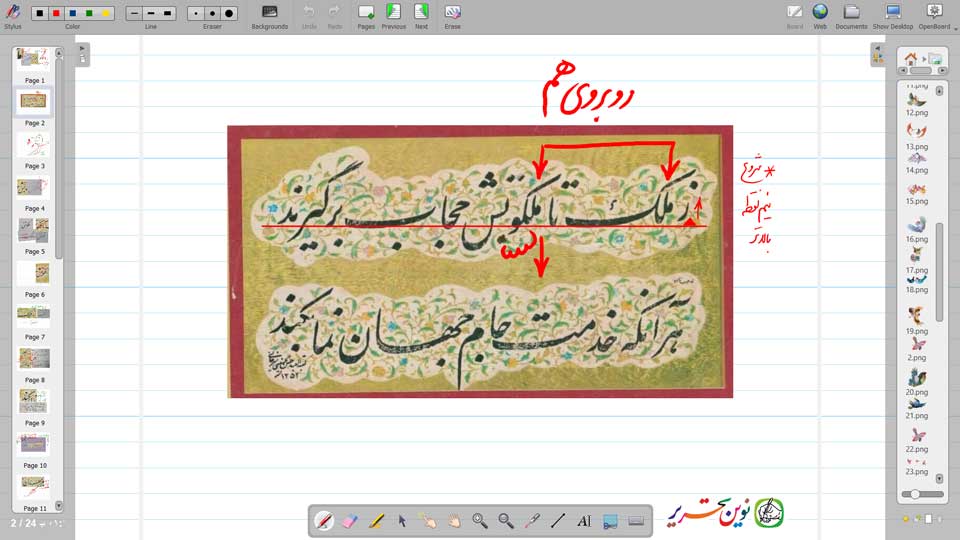Click the zoom in magnifier tool
The image size is (960, 540).
click(x=480, y=521)
